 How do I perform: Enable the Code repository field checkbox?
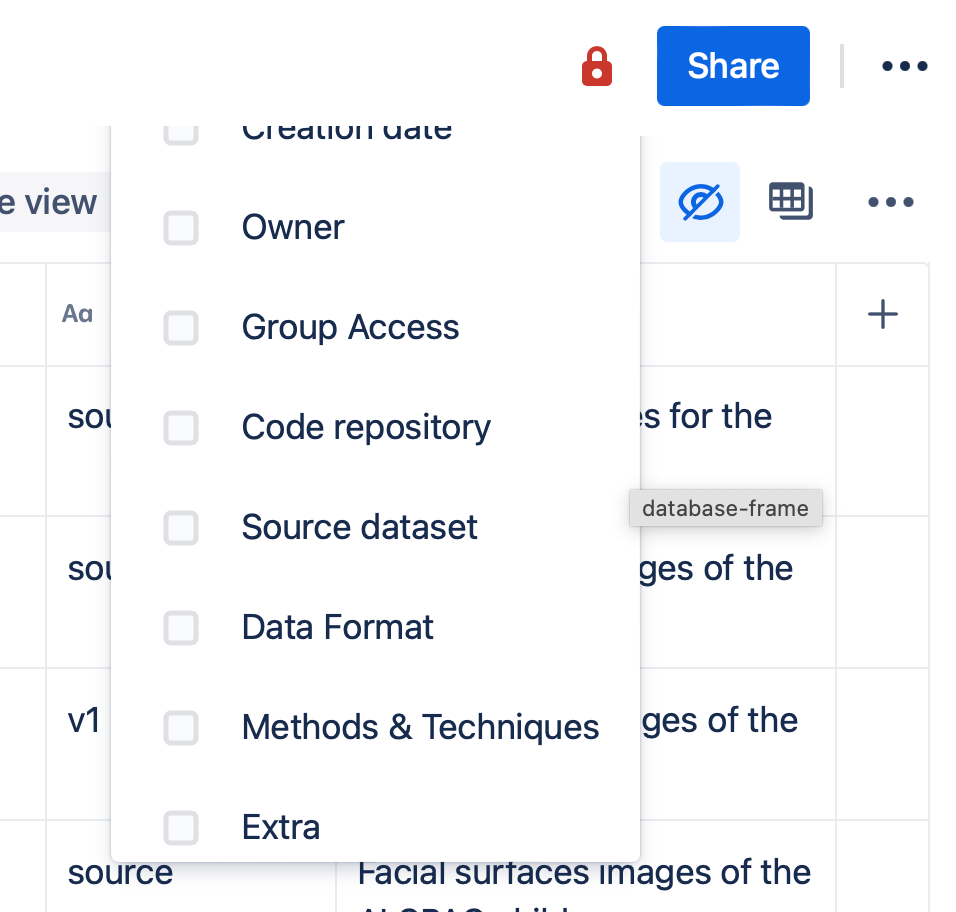tap(181, 428)
